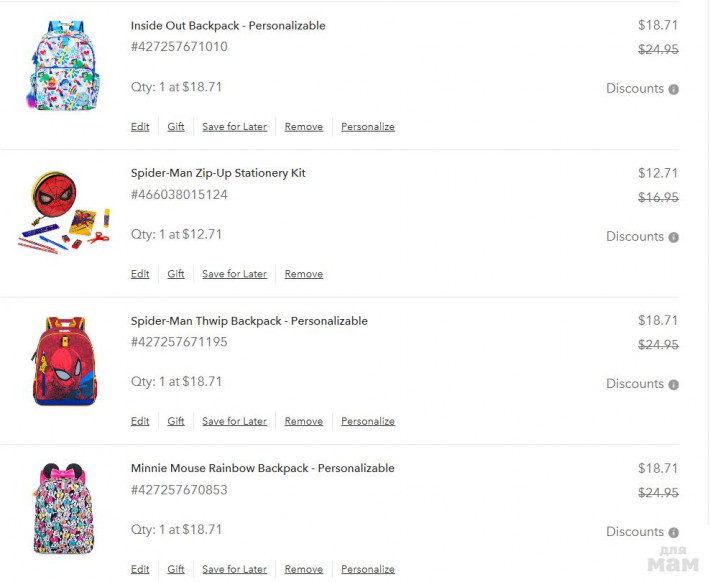This screenshot has width=710, height=582.
Task: Click Discounts info icon for Spider-Man Thwip Backpack
Action: point(673,384)
